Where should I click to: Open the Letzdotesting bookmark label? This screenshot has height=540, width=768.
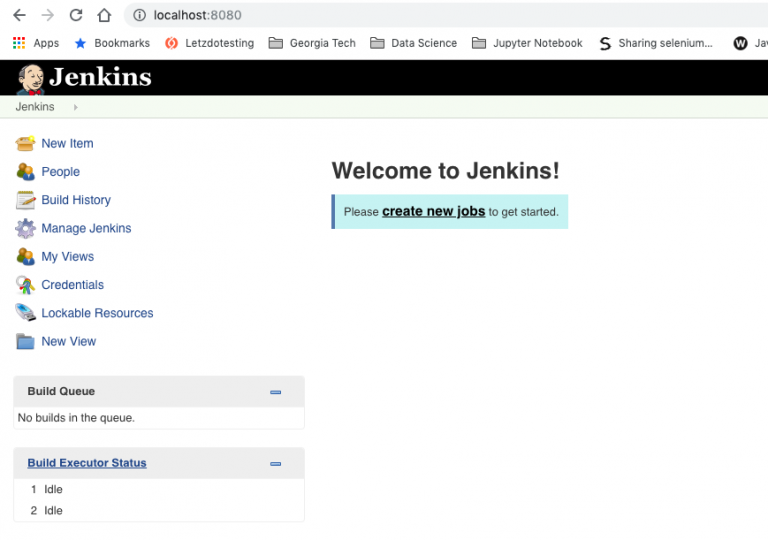pyautogui.click(x=219, y=43)
